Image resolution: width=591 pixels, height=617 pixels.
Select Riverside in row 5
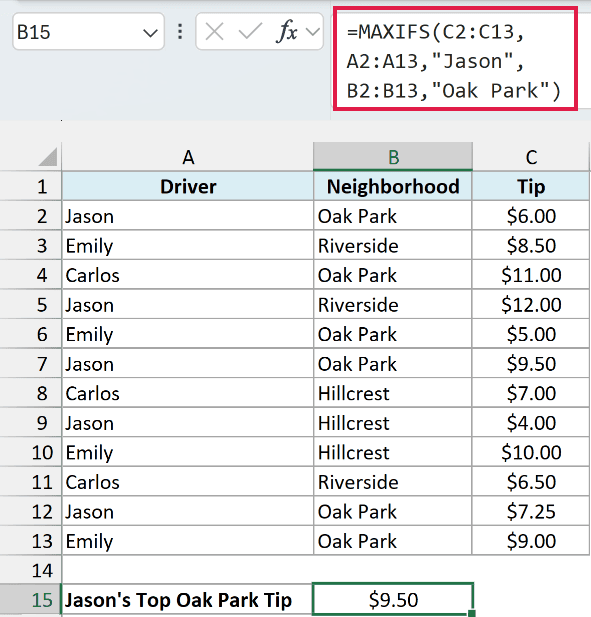[x=393, y=305]
